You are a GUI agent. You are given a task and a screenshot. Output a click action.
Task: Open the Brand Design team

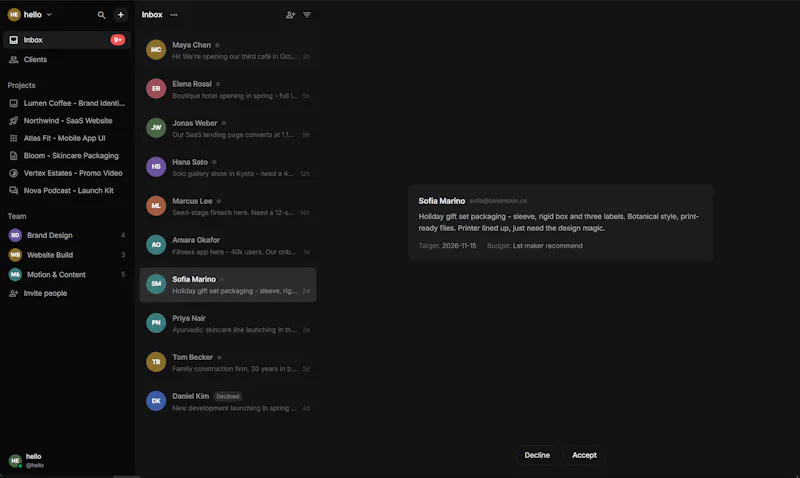click(x=67, y=235)
